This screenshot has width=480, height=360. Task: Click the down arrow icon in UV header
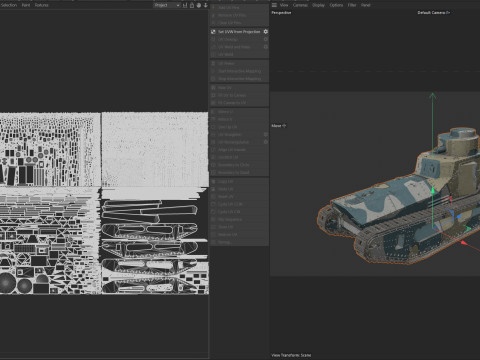click(x=205, y=5)
